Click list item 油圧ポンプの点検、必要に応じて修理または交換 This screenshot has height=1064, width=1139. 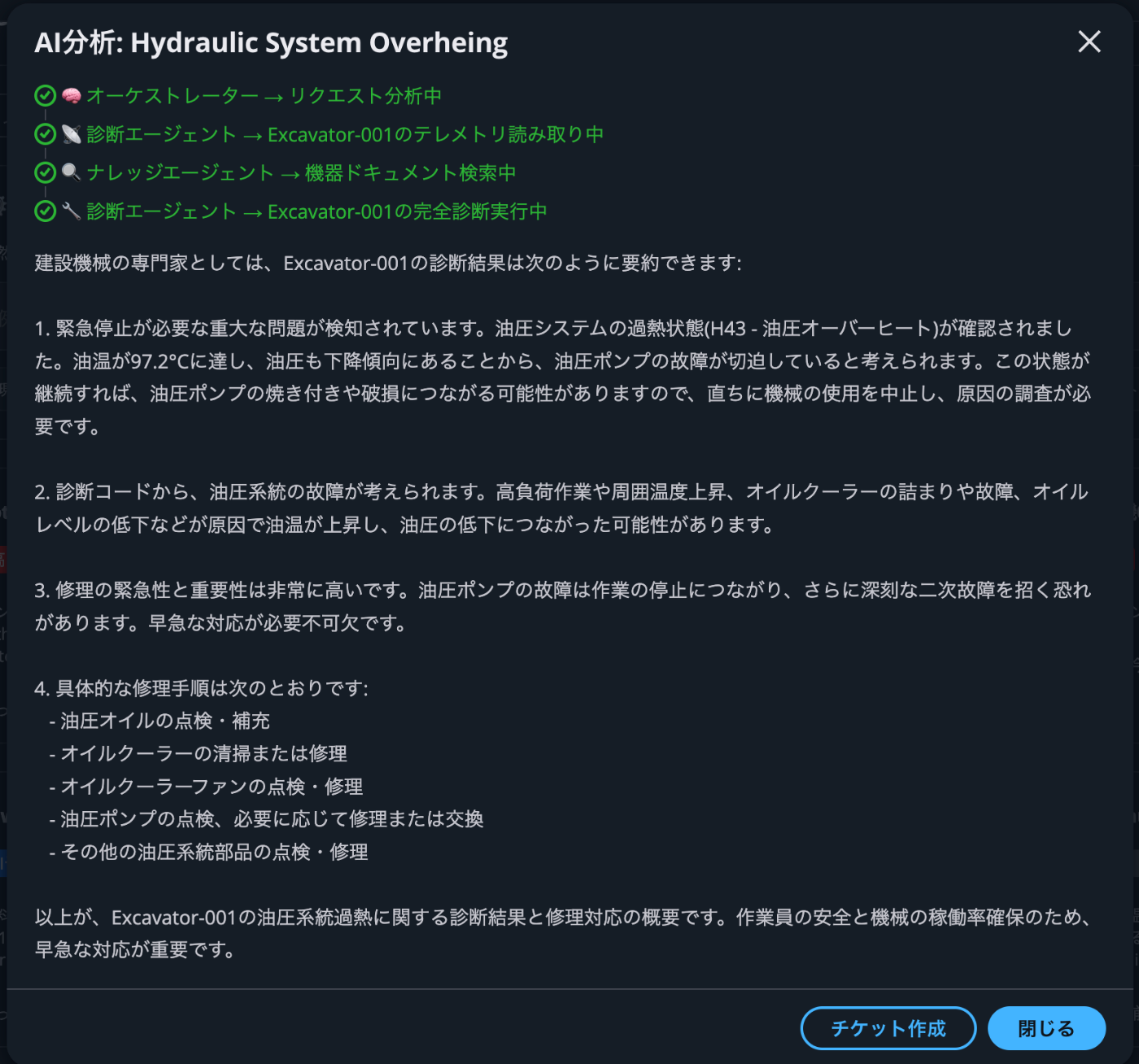click(x=266, y=819)
